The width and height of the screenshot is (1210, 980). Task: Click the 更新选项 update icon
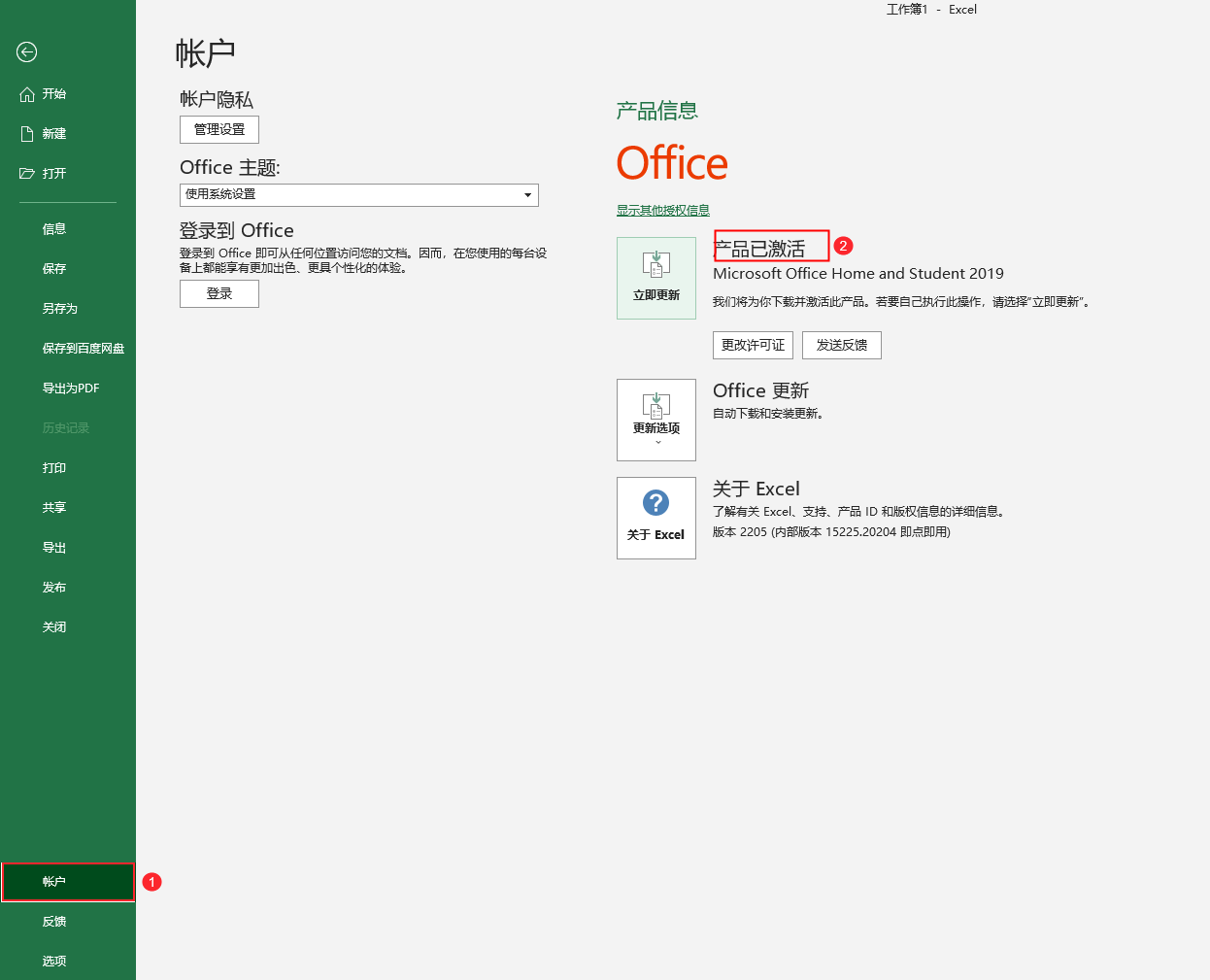(656, 405)
